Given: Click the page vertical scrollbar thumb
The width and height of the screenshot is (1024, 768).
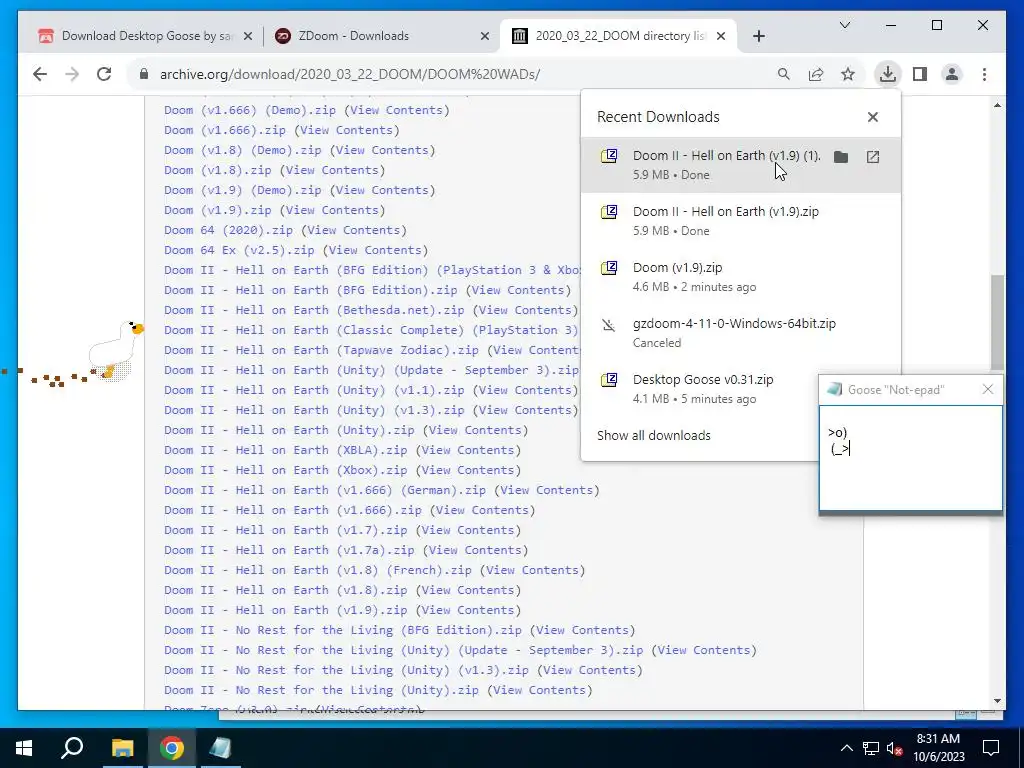Looking at the screenshot, I should click(997, 323).
